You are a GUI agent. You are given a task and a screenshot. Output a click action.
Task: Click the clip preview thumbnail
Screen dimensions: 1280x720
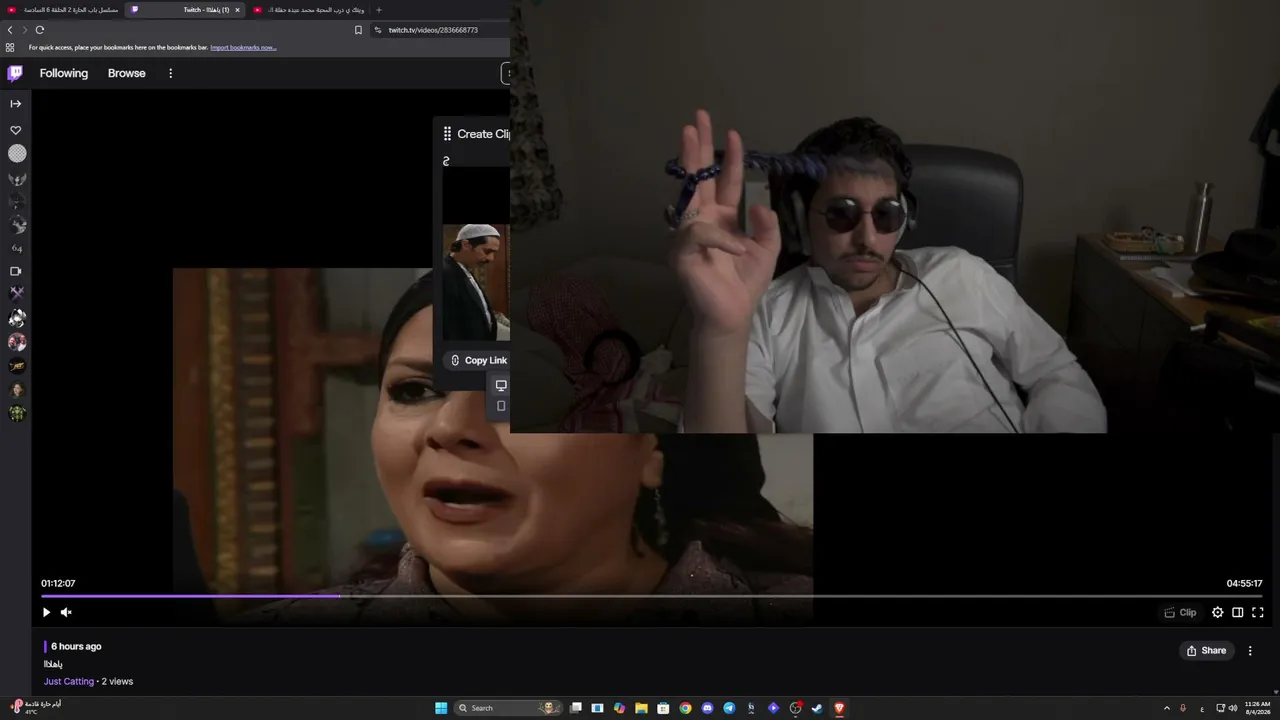point(476,282)
